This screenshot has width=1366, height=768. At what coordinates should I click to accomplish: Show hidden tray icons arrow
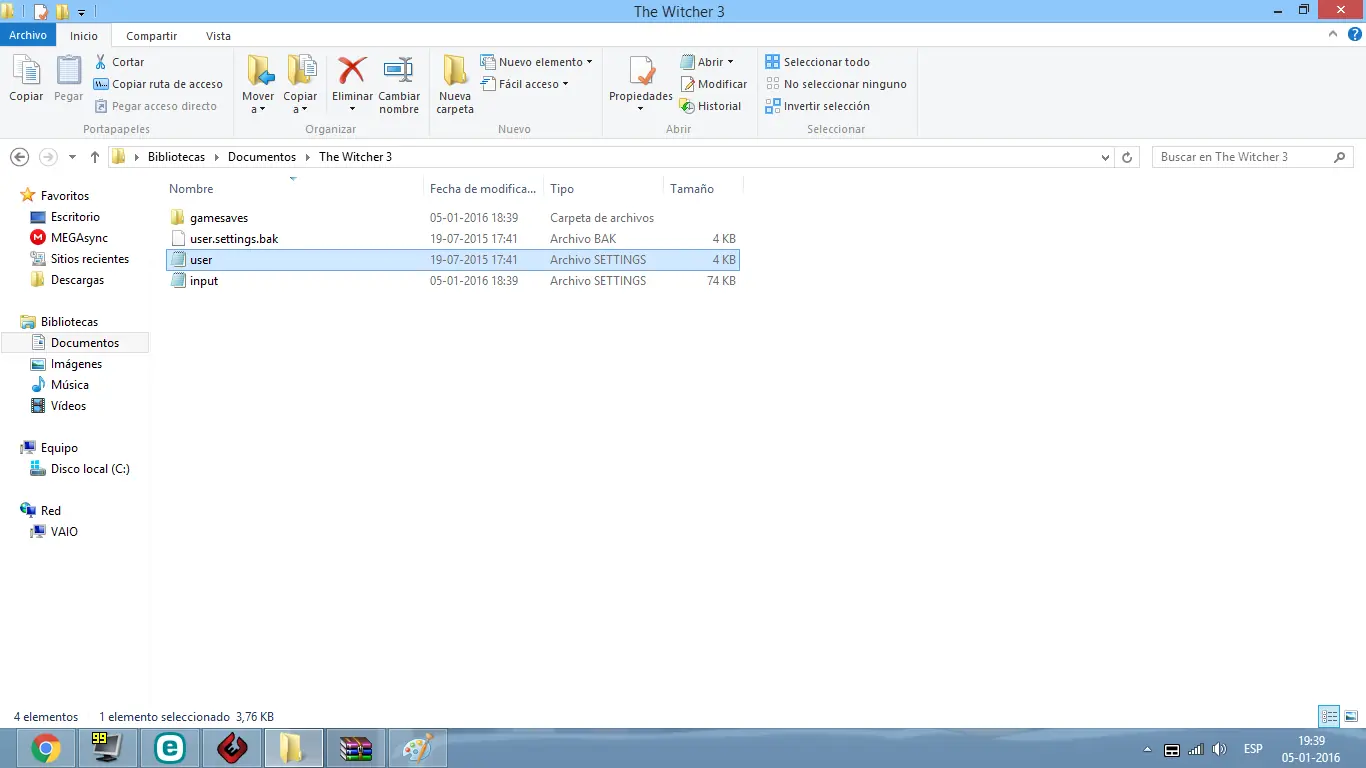click(1147, 749)
